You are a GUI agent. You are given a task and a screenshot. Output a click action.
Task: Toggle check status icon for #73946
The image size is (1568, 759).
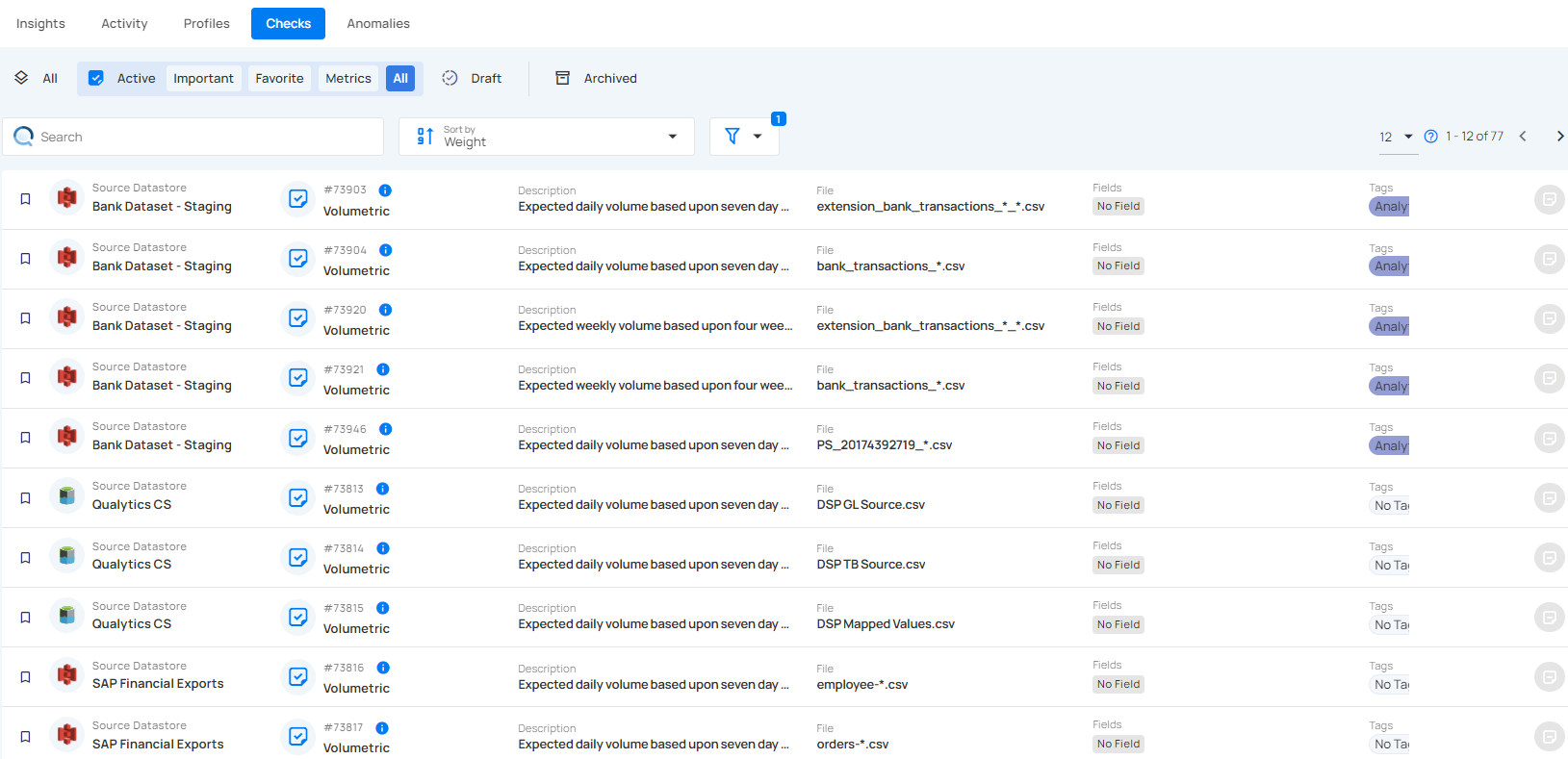(298, 438)
